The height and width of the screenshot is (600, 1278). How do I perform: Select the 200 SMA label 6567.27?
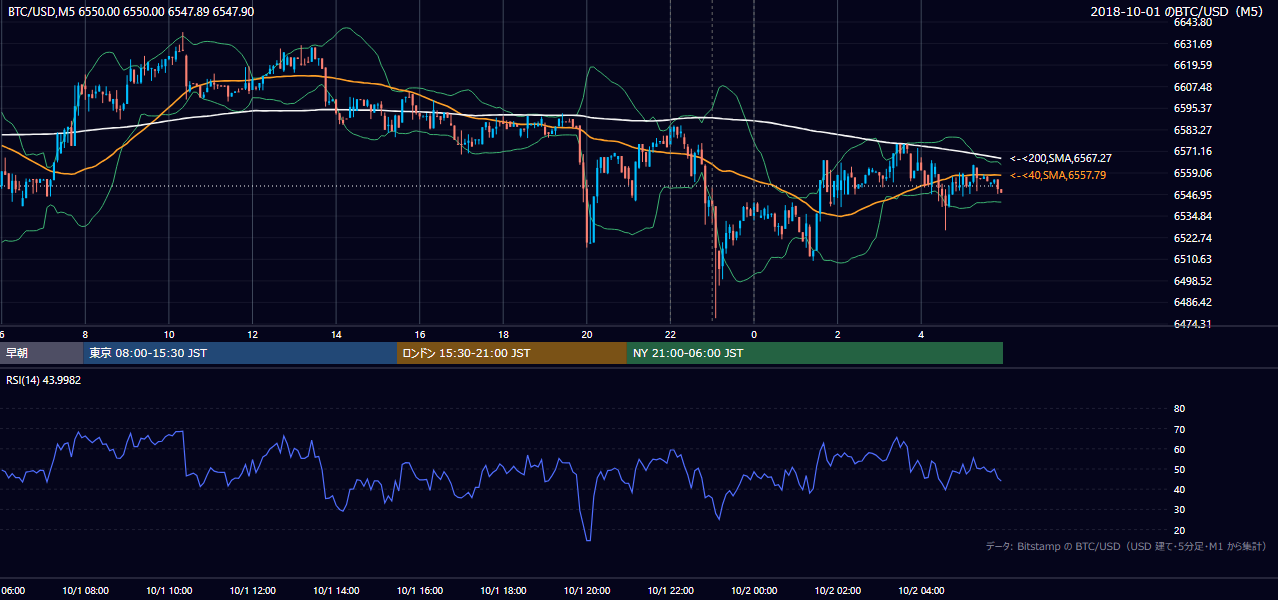click(1061, 158)
